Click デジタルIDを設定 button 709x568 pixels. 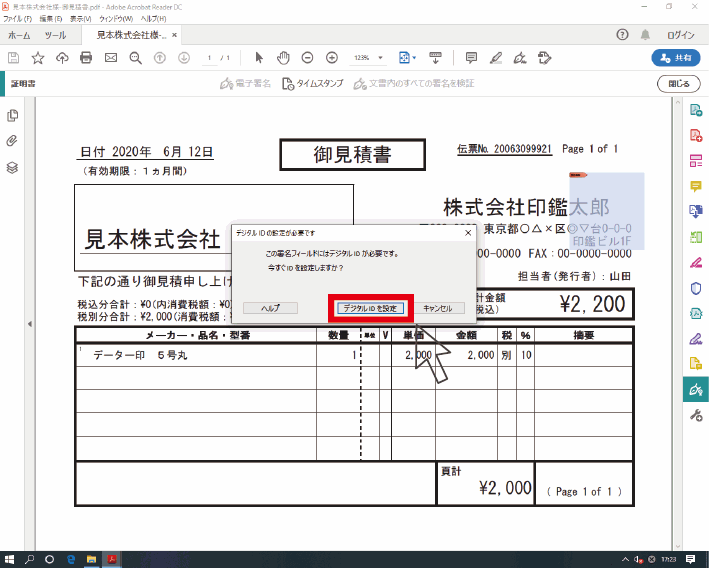370,308
